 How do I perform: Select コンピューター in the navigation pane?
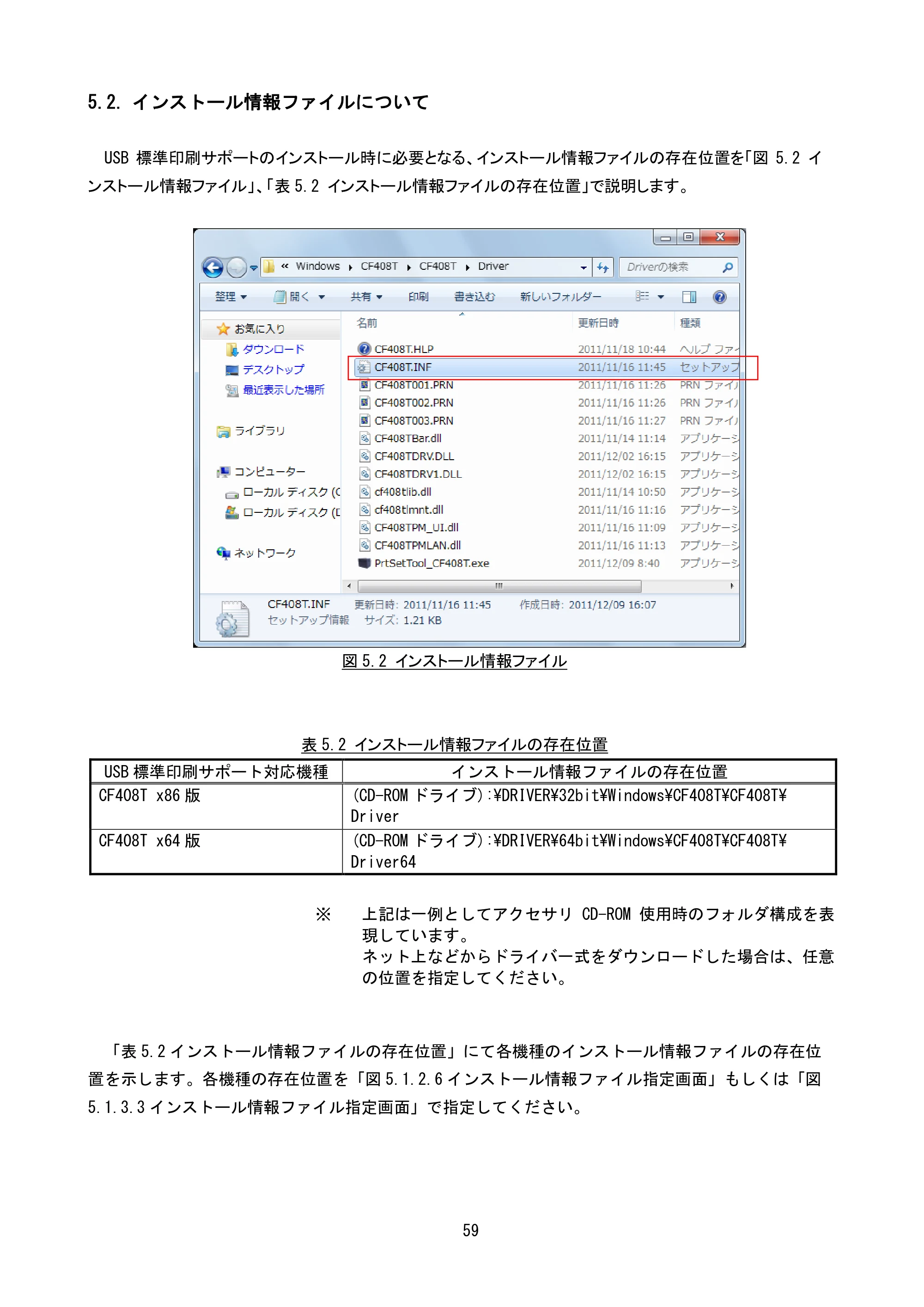coord(269,471)
